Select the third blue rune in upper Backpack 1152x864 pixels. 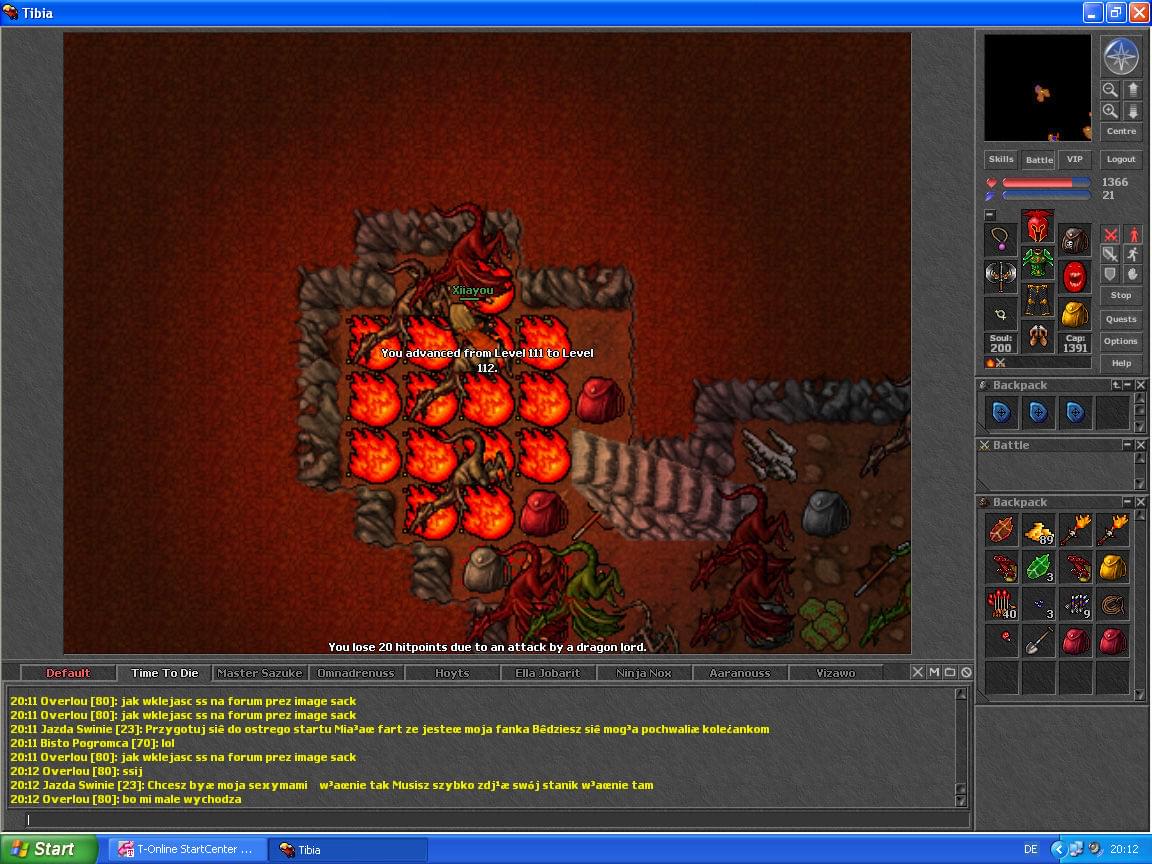click(x=1075, y=413)
